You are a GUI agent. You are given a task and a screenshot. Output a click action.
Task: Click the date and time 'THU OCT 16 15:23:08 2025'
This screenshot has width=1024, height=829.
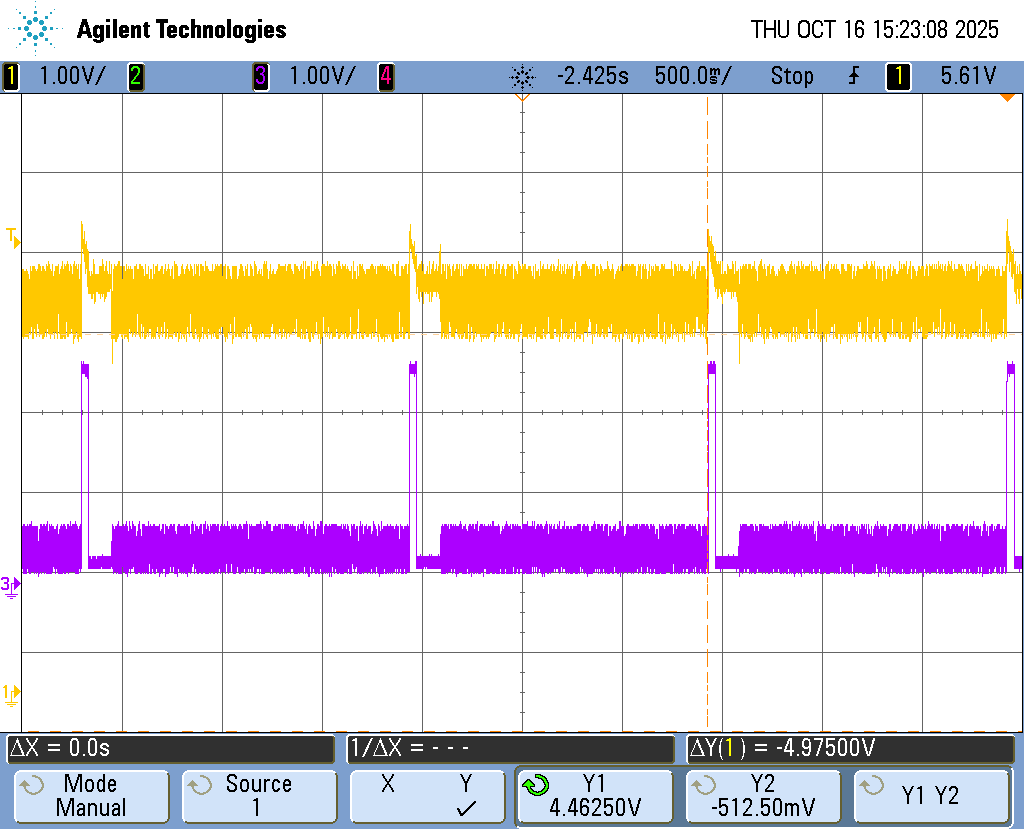tap(874, 29)
